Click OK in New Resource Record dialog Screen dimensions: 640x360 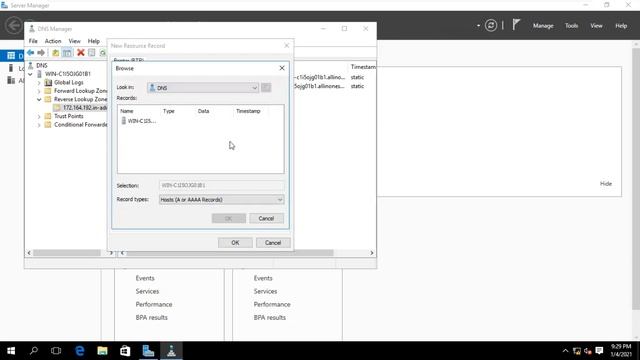click(x=235, y=243)
